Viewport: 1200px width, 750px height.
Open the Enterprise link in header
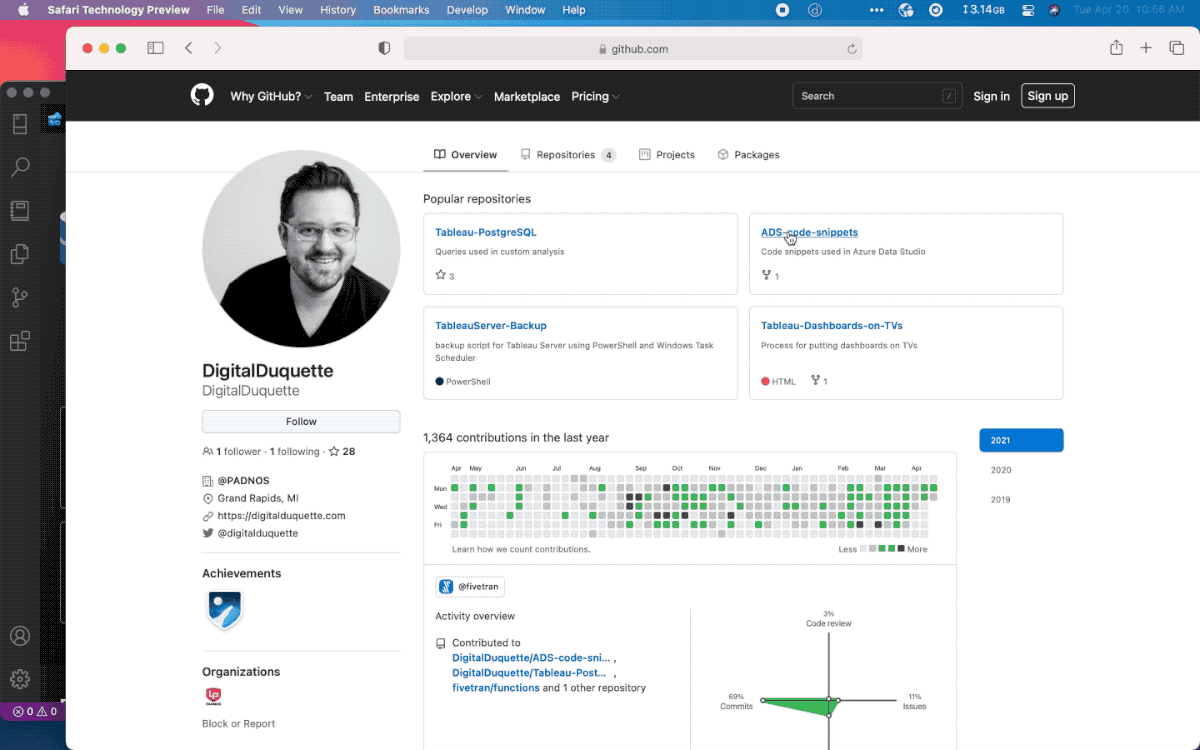(x=392, y=96)
